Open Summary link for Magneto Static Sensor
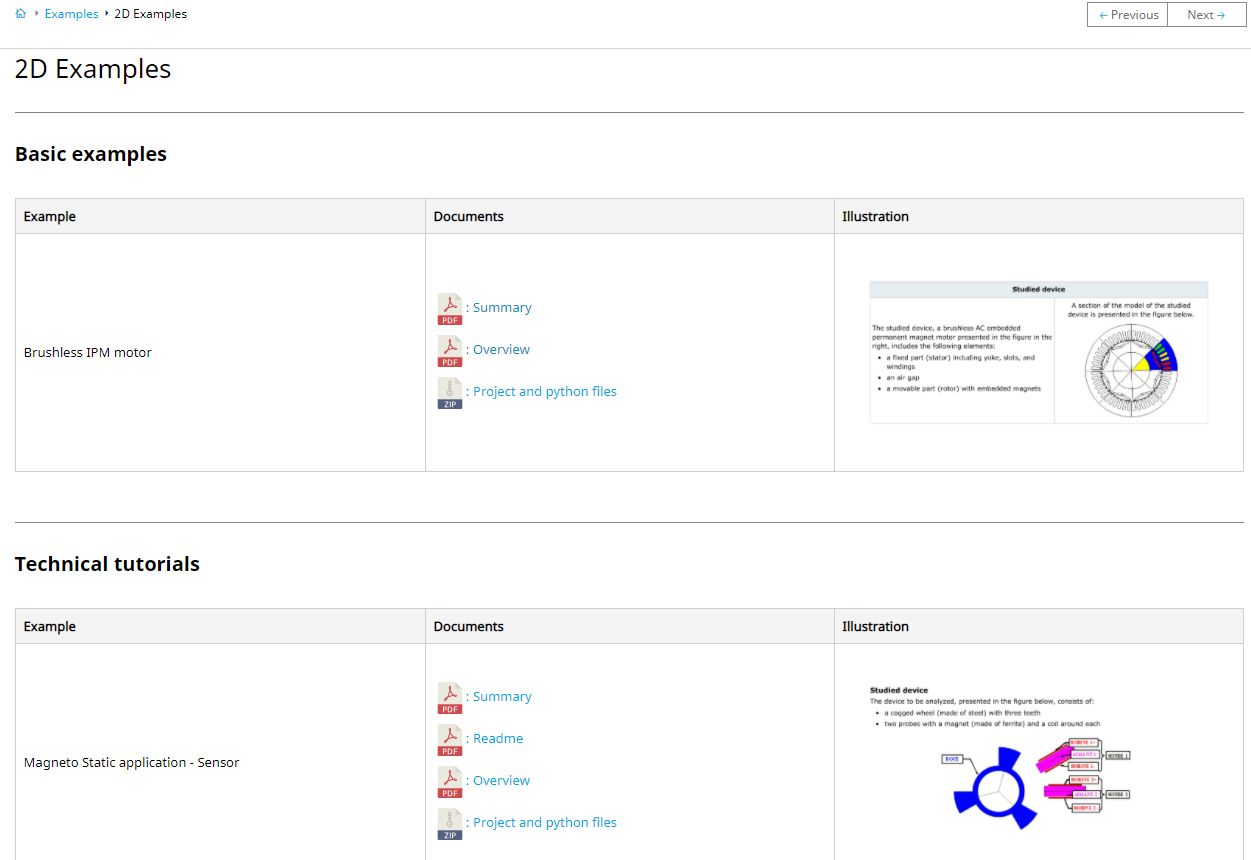The width and height of the screenshot is (1251, 860). point(502,697)
